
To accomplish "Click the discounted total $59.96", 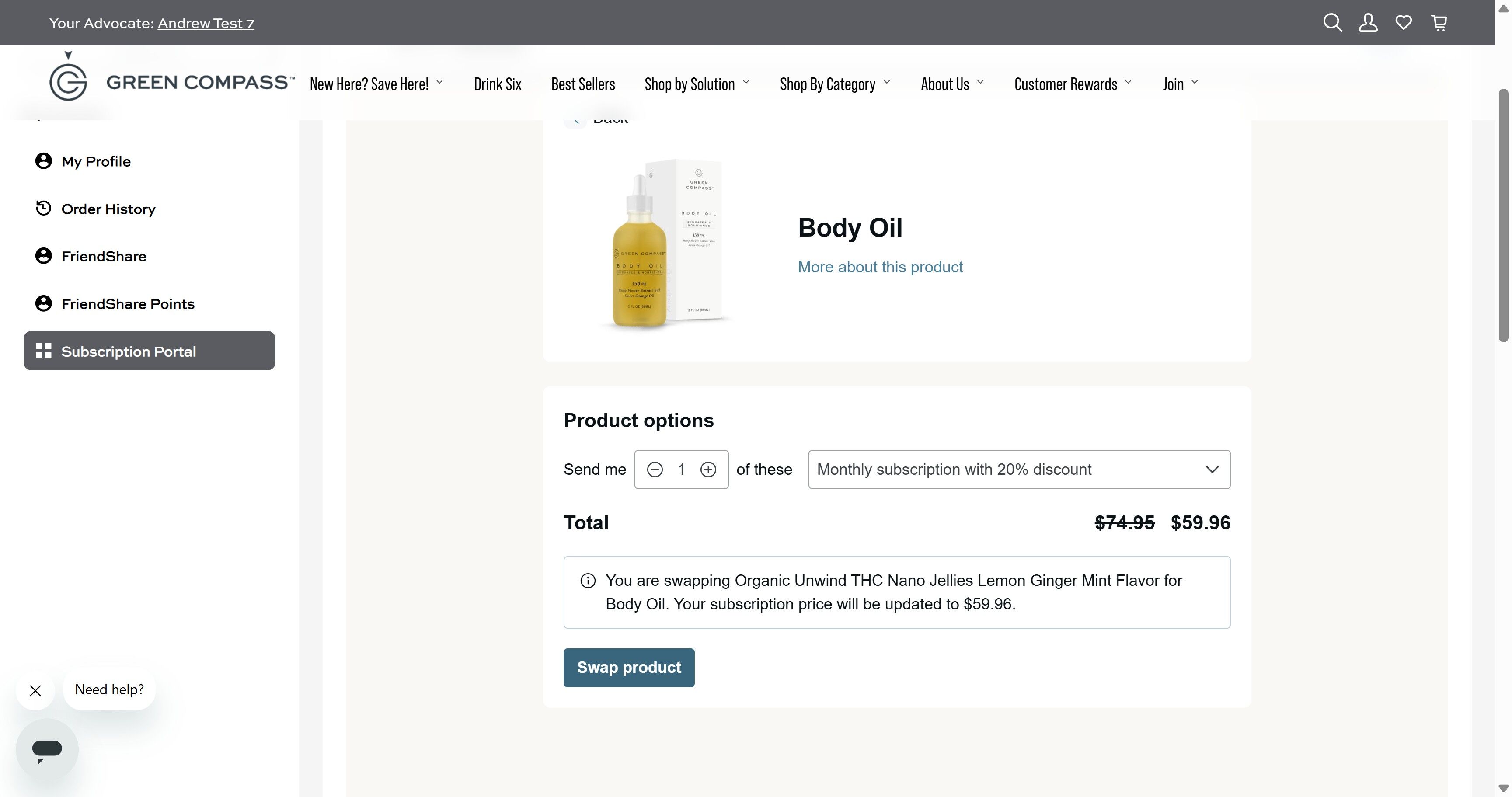I will point(1200,523).
